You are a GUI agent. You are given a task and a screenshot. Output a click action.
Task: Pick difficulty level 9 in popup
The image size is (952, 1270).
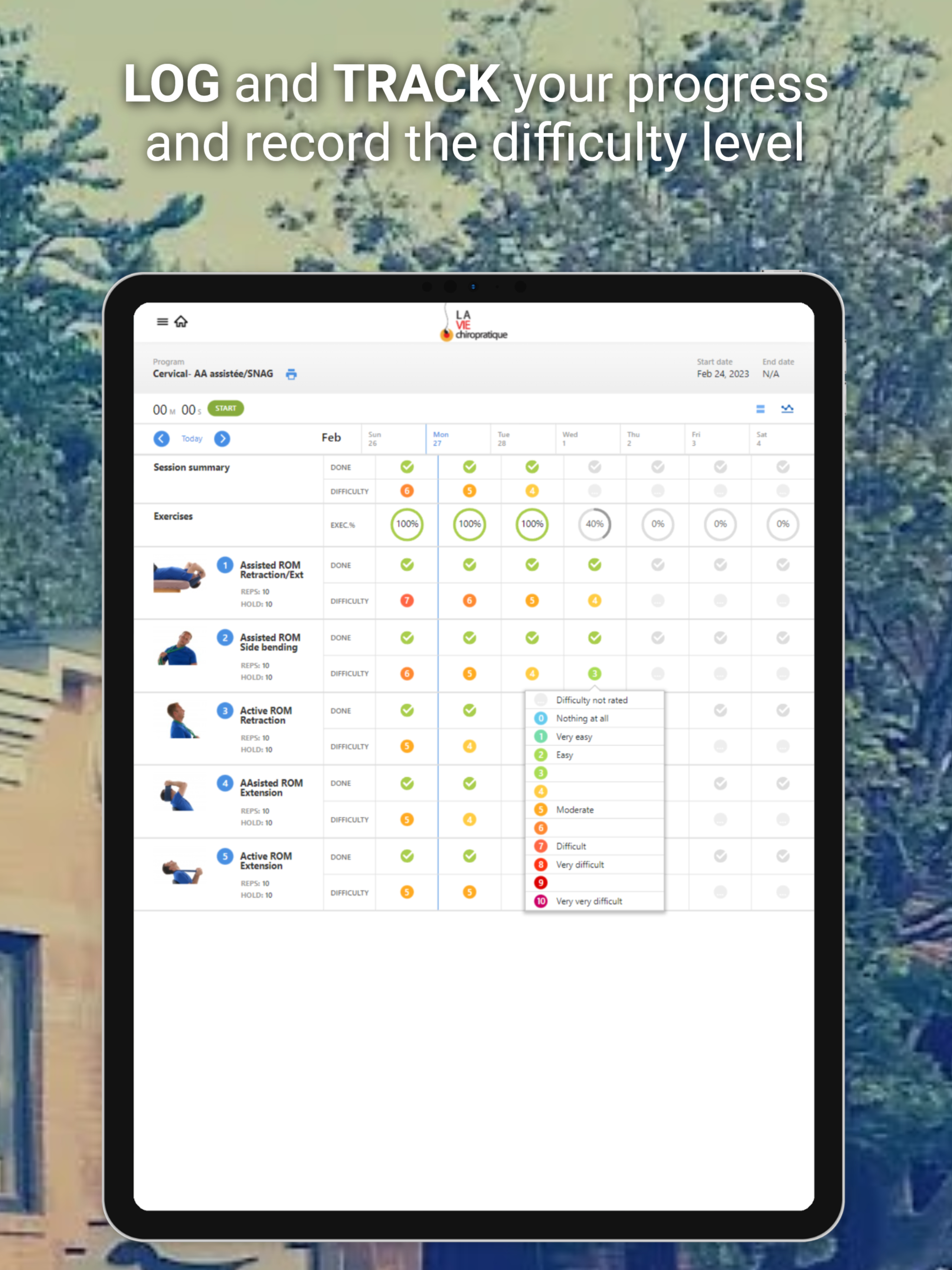[x=595, y=883]
